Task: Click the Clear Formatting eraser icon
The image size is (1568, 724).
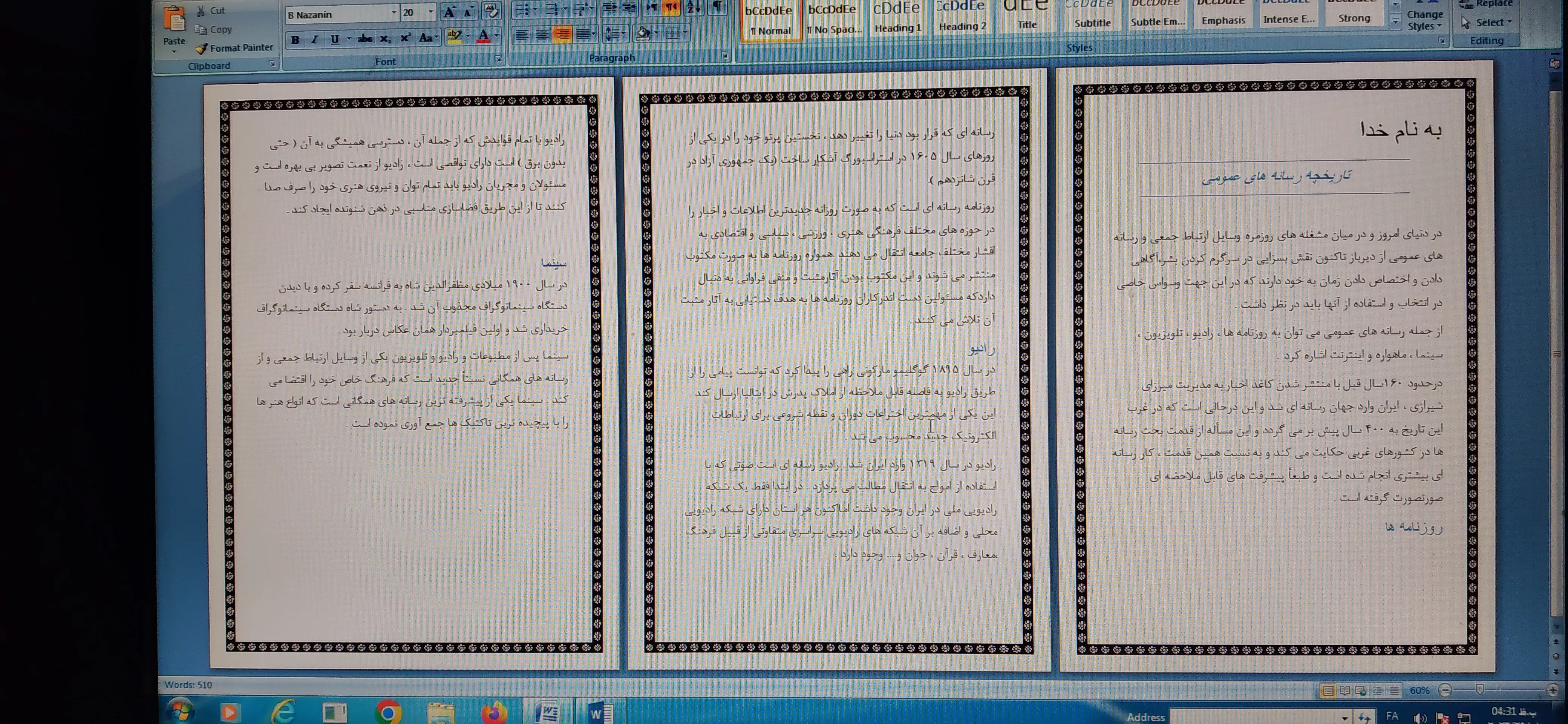Action: coord(491,10)
